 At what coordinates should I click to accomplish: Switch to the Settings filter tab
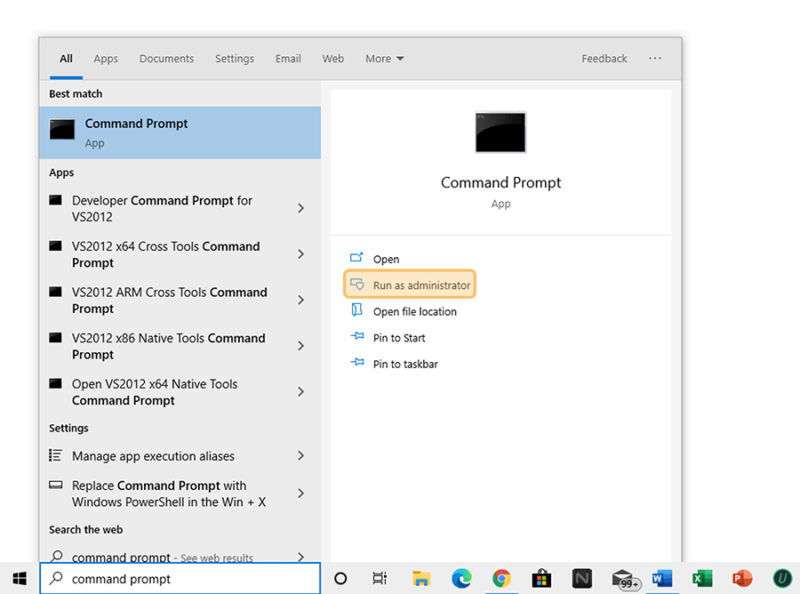[x=235, y=59]
